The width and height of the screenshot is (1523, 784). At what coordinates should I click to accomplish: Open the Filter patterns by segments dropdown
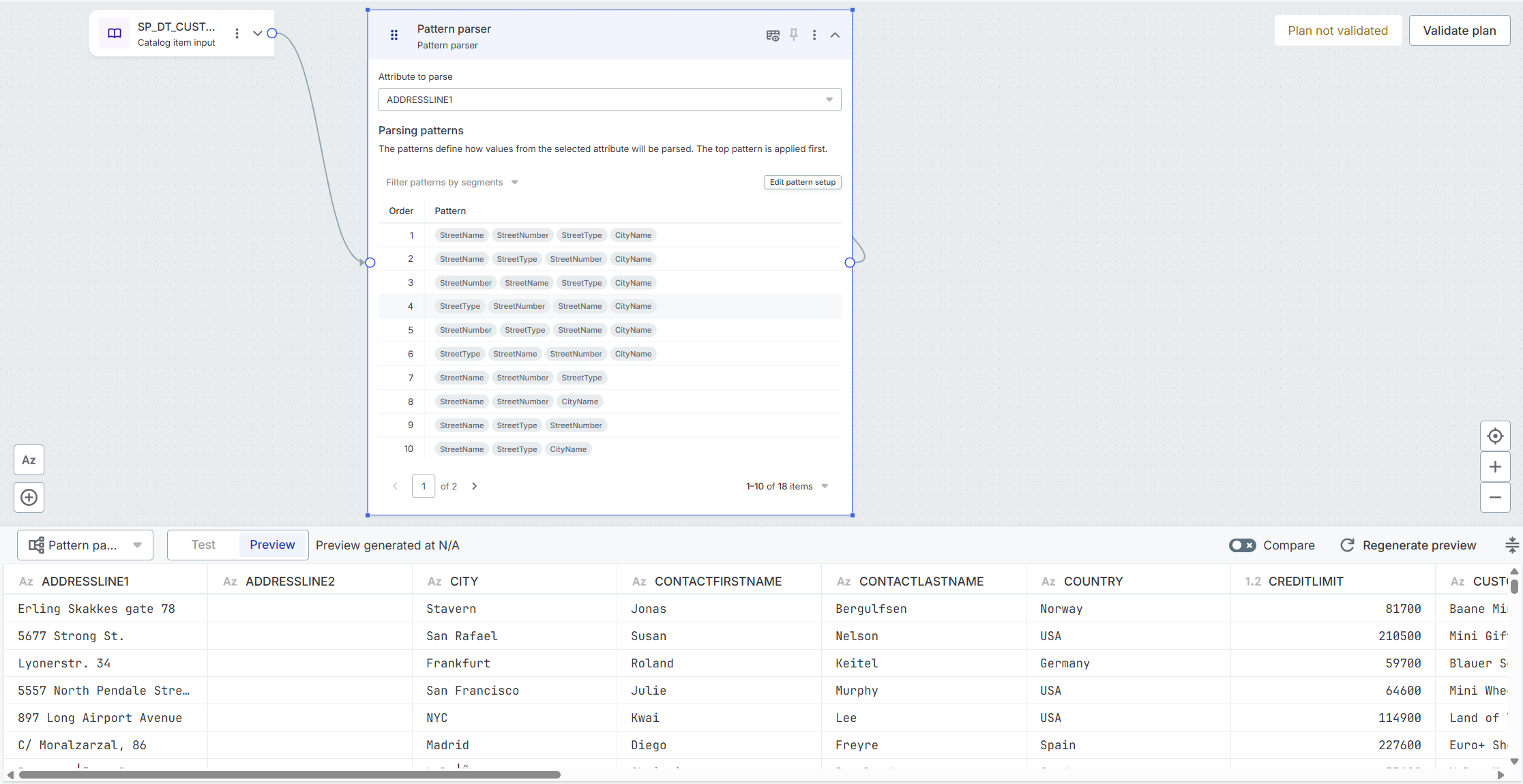452,182
